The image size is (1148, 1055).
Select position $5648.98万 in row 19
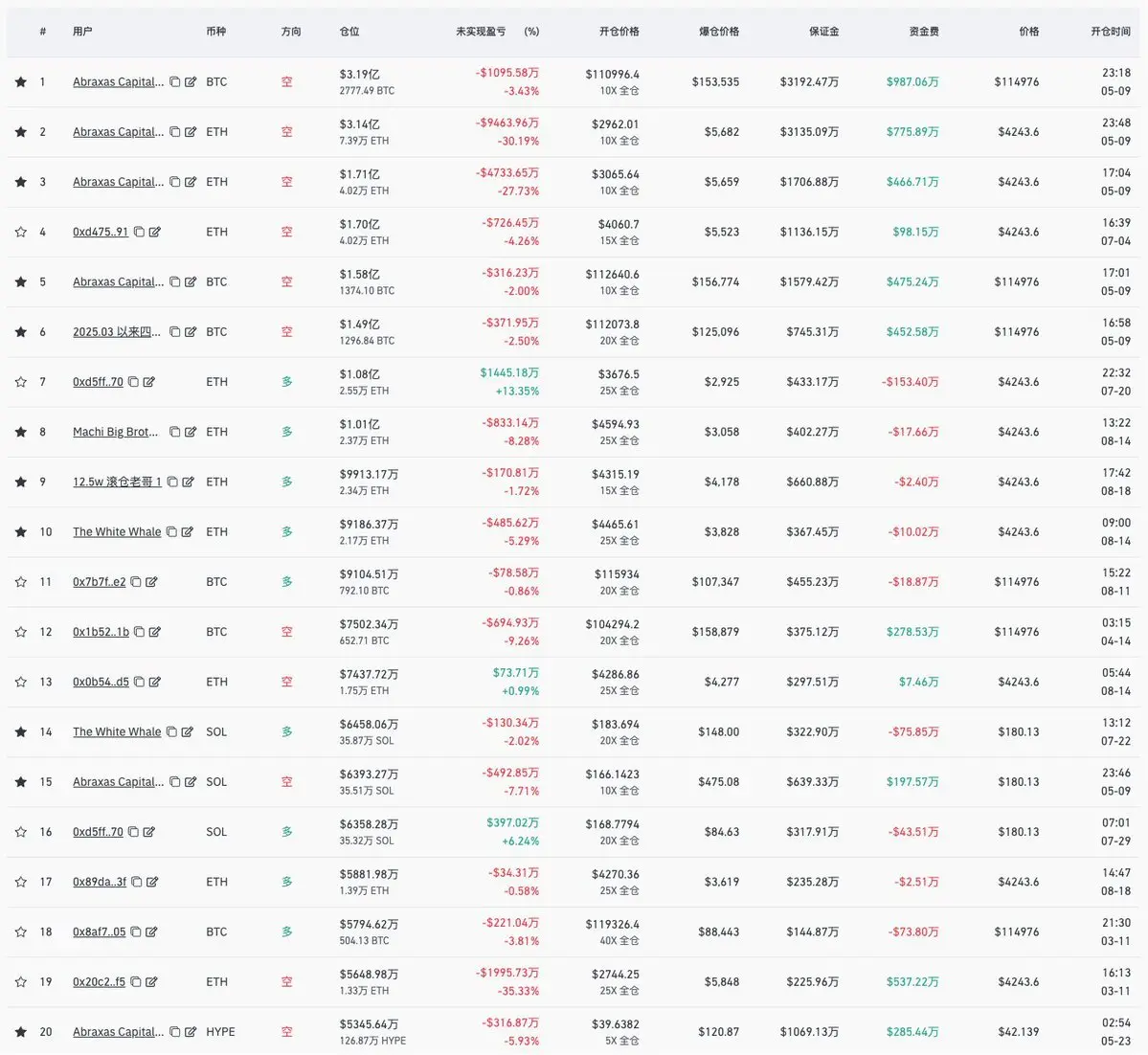pos(369,976)
